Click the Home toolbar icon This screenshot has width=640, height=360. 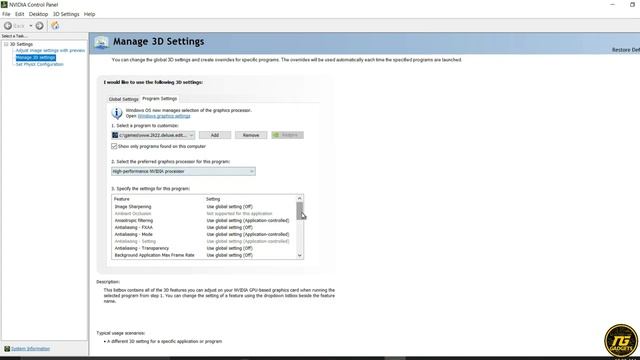pyautogui.click(x=55, y=25)
